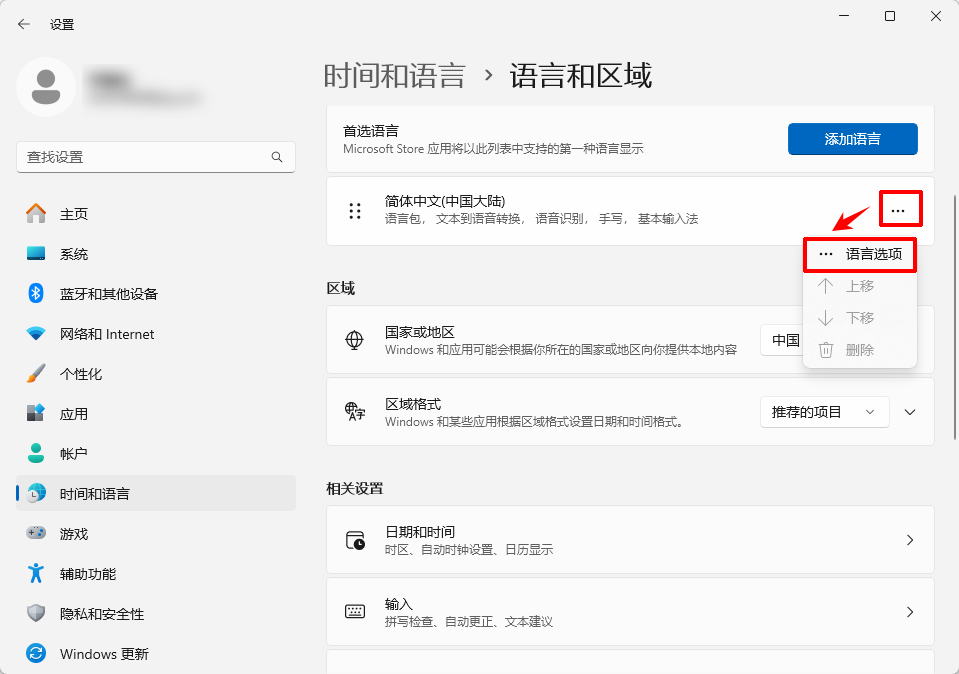Go back with the arrow in title bar
Viewport: 959px width, 674px height.
coord(24,24)
